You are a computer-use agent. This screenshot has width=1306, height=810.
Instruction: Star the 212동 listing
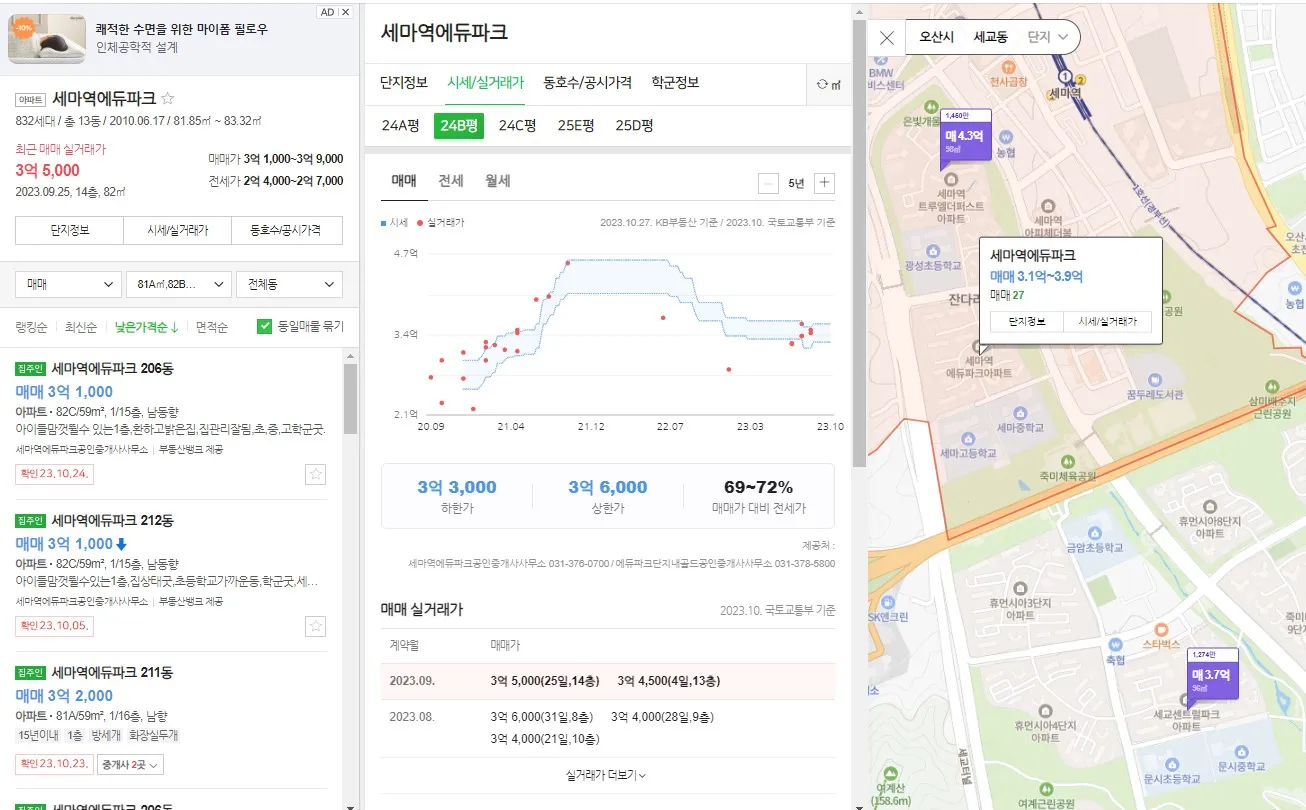(x=316, y=626)
